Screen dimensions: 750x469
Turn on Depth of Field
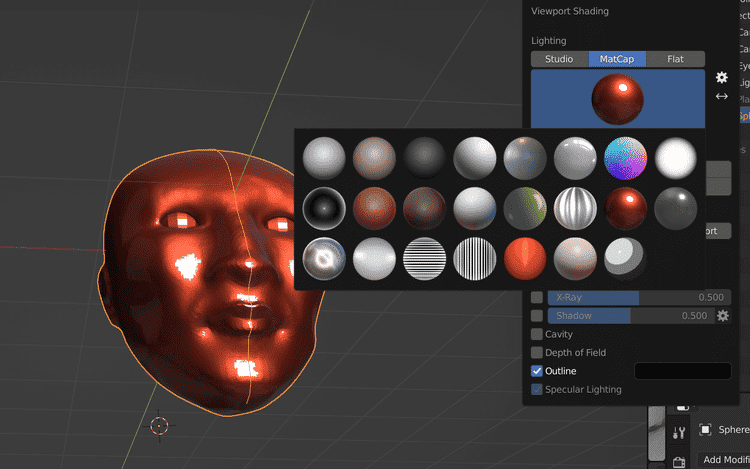(x=537, y=352)
